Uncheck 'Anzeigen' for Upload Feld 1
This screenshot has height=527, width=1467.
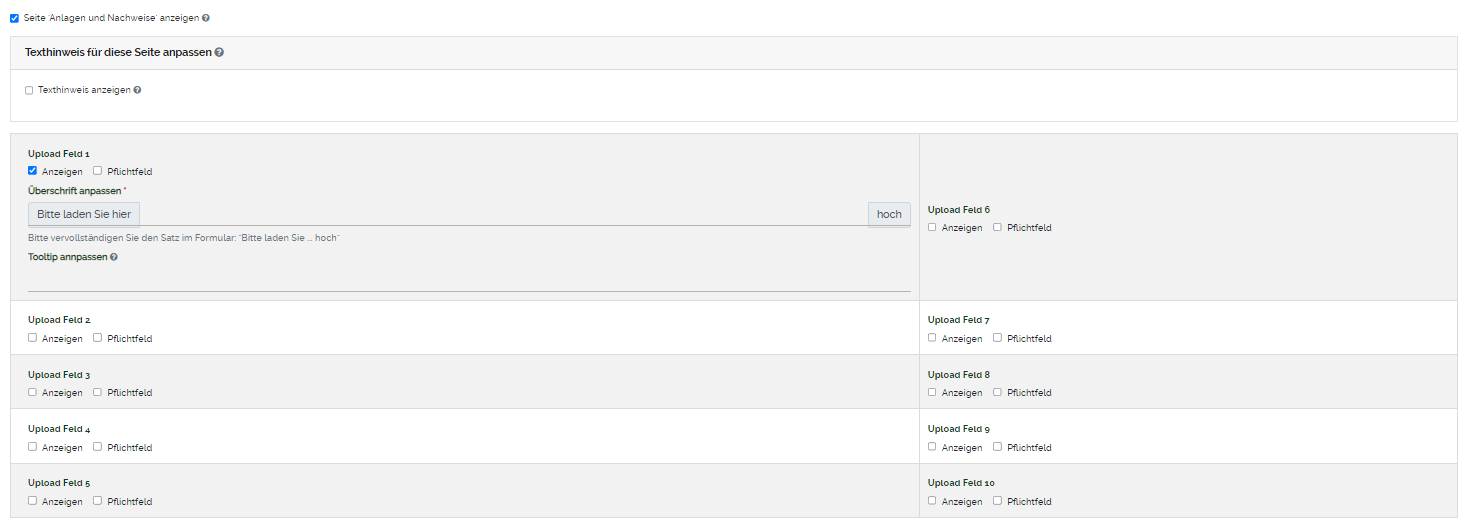pyautogui.click(x=33, y=171)
